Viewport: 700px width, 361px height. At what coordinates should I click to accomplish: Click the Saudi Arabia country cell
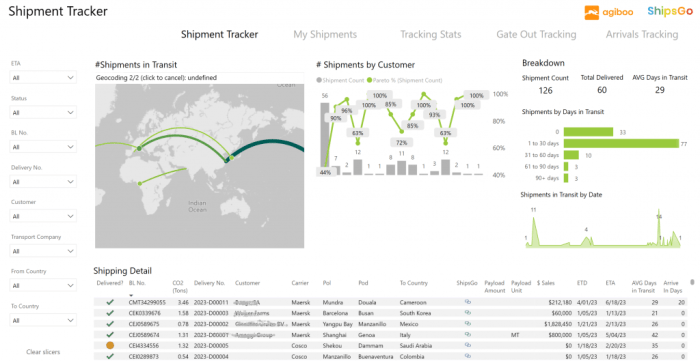(416, 345)
